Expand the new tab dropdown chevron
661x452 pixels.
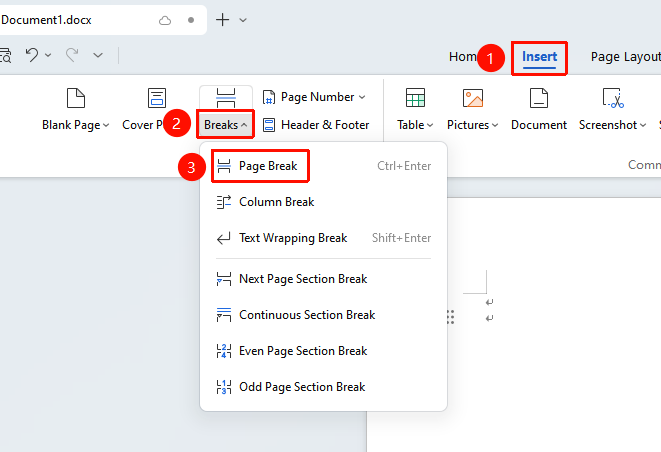[x=243, y=20]
